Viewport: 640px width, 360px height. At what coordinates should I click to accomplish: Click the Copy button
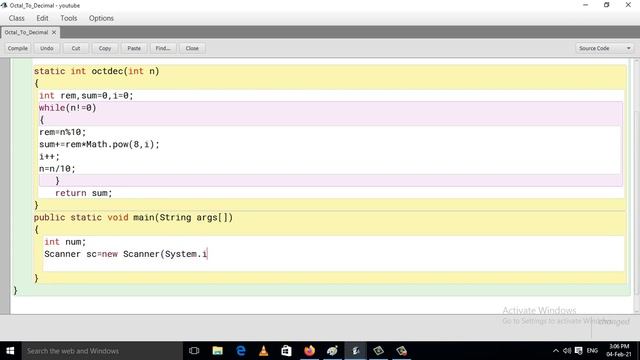(105, 48)
